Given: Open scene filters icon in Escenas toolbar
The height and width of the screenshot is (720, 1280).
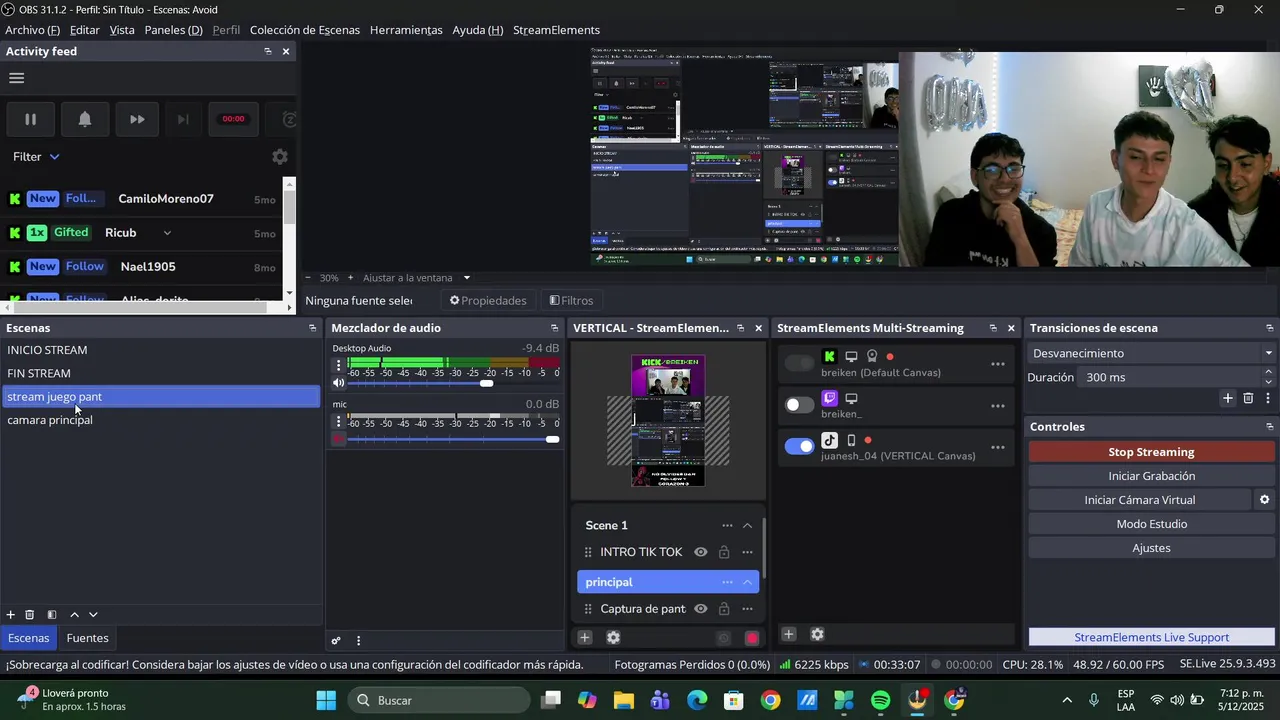Looking at the screenshot, I should coord(52,615).
